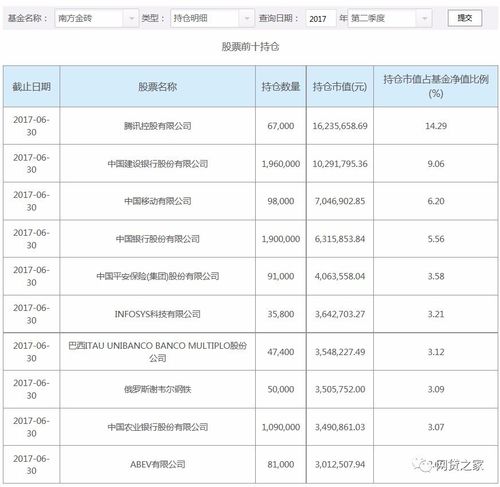
Task: Click market value 7,046,902.85
Action: 340,201
